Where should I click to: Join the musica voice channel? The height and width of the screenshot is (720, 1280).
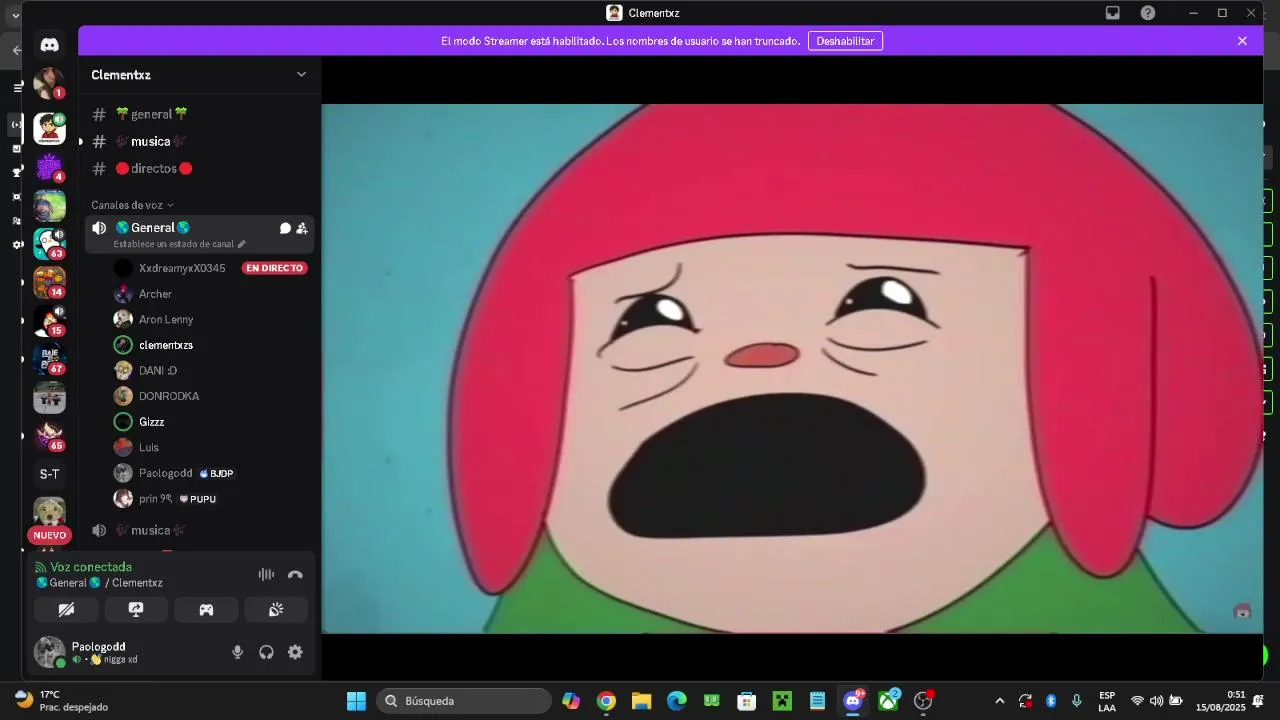click(200, 530)
